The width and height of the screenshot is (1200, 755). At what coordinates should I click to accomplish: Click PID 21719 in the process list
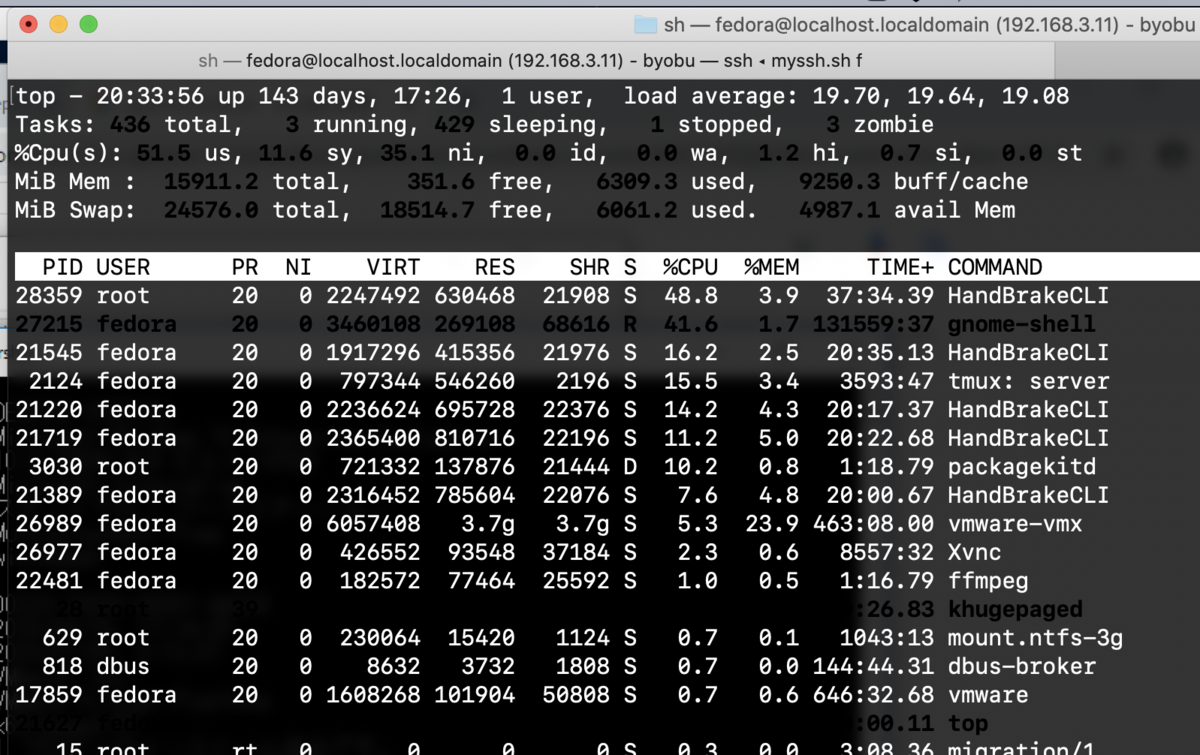tap(49, 438)
